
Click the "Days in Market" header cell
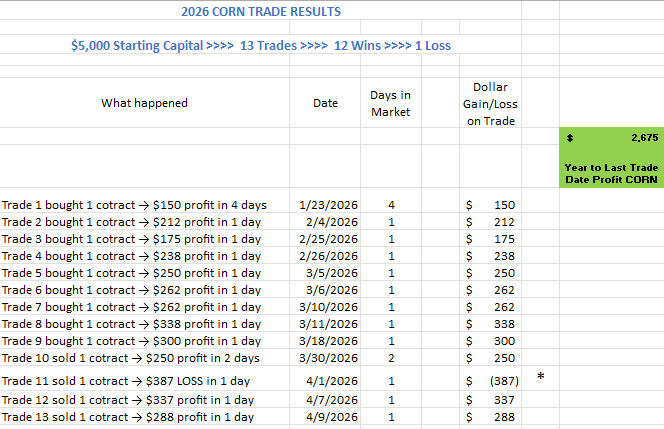point(391,103)
